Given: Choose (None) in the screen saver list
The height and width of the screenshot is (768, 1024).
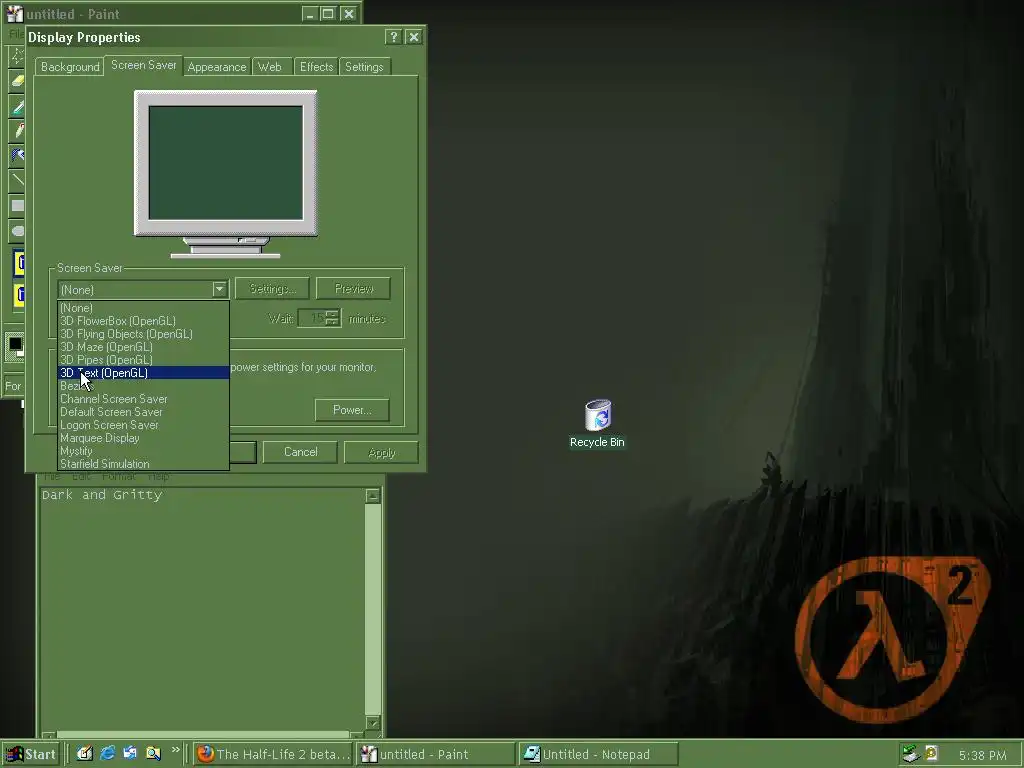Looking at the screenshot, I should click(144, 308).
